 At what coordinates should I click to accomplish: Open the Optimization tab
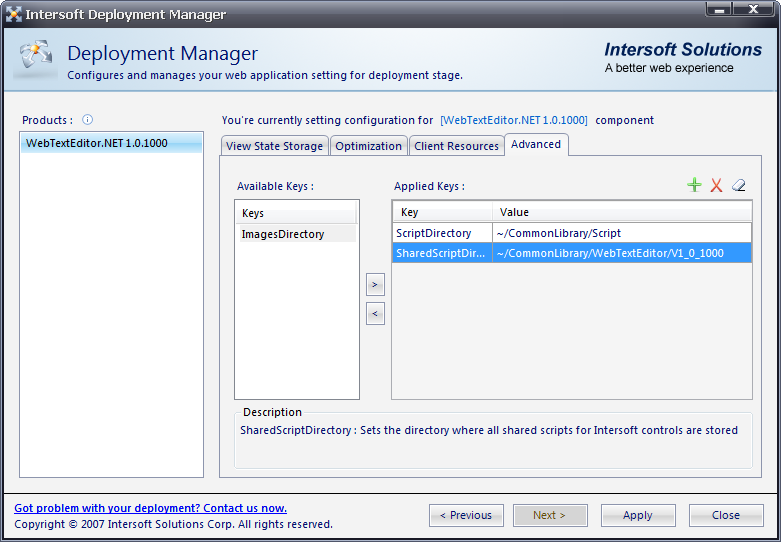(x=368, y=146)
